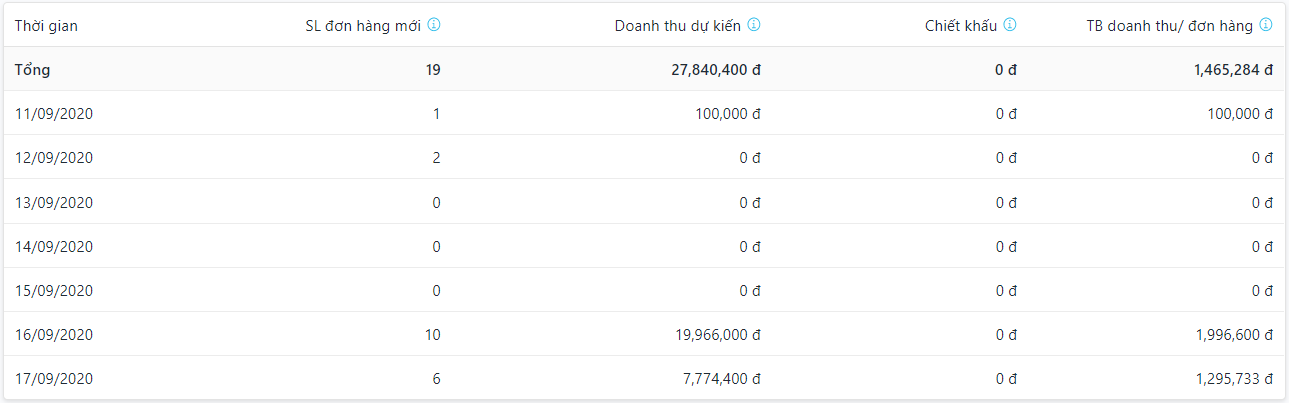Click the SL đơn hàng mới header
Screen dimensions: 1289x403
[x=363, y=26]
